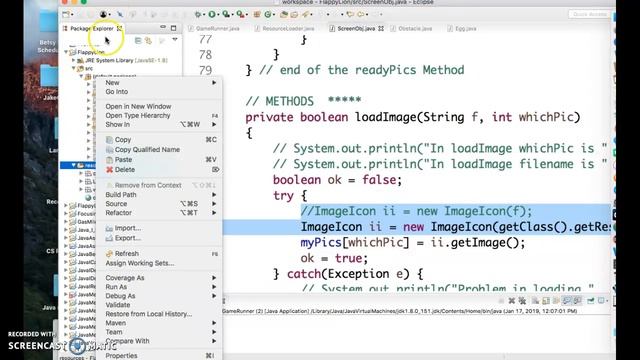640x360 pixels.
Task: Choose Delete from context menu
Action: (160, 169)
